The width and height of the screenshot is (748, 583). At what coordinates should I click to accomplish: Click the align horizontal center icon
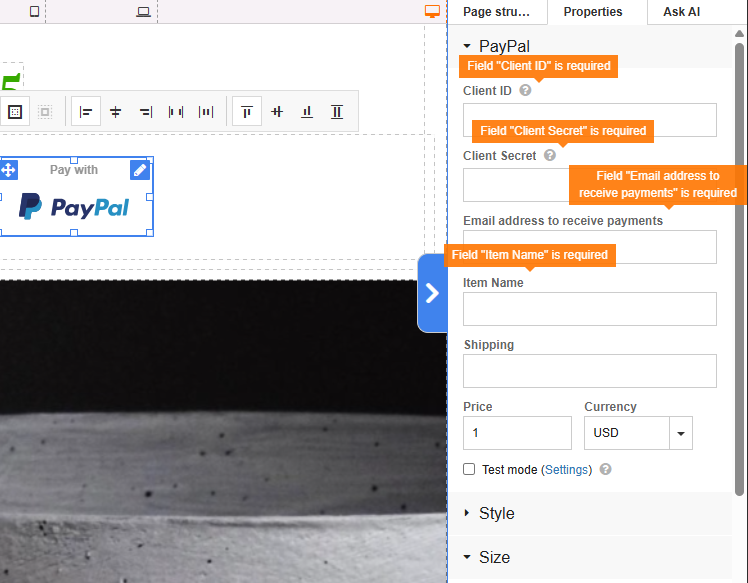[116, 112]
